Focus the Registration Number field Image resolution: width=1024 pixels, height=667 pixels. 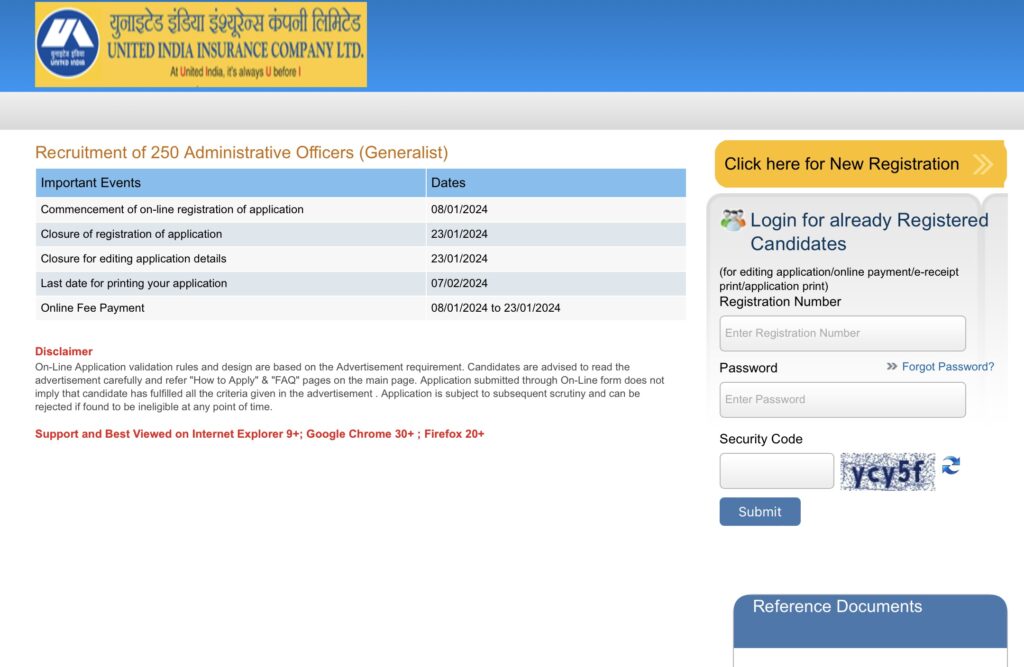click(842, 333)
